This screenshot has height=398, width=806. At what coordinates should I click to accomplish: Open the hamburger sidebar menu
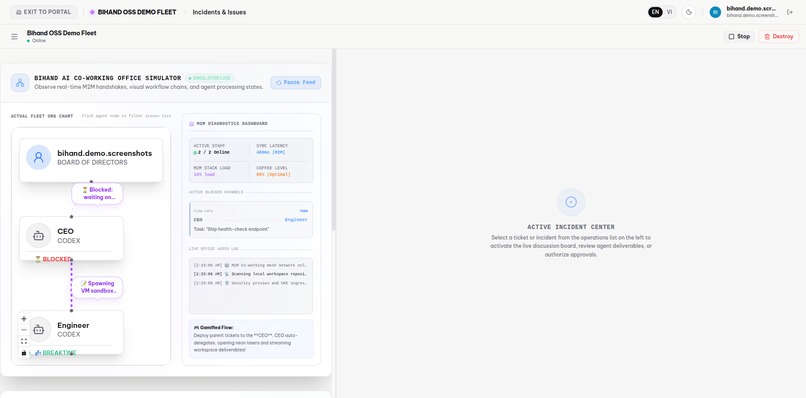click(x=14, y=37)
